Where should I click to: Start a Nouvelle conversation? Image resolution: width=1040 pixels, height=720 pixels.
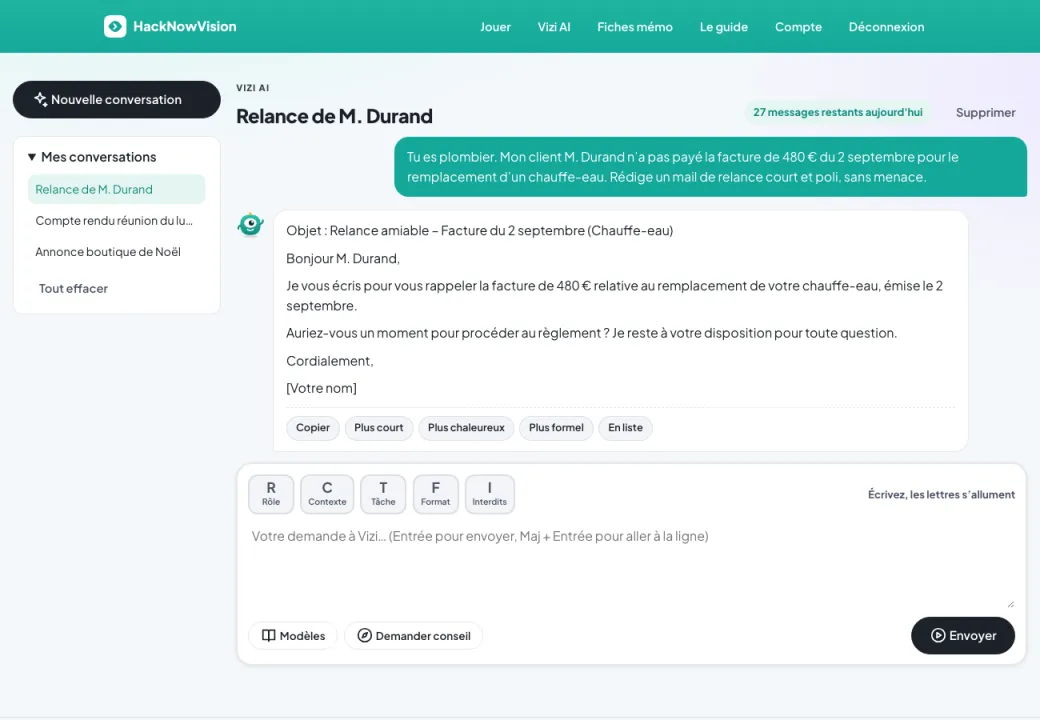coord(117,99)
